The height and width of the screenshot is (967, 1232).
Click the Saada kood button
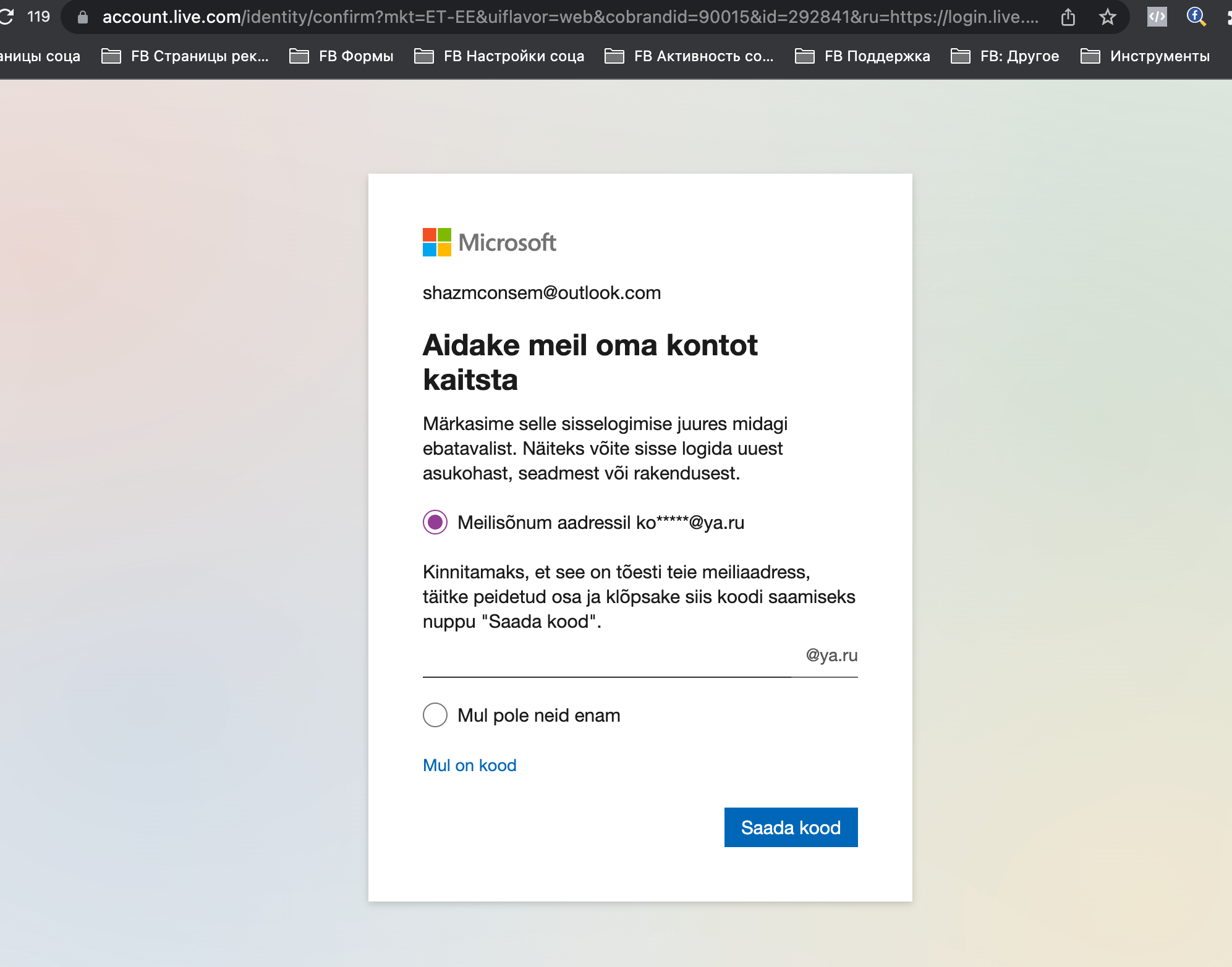791,827
